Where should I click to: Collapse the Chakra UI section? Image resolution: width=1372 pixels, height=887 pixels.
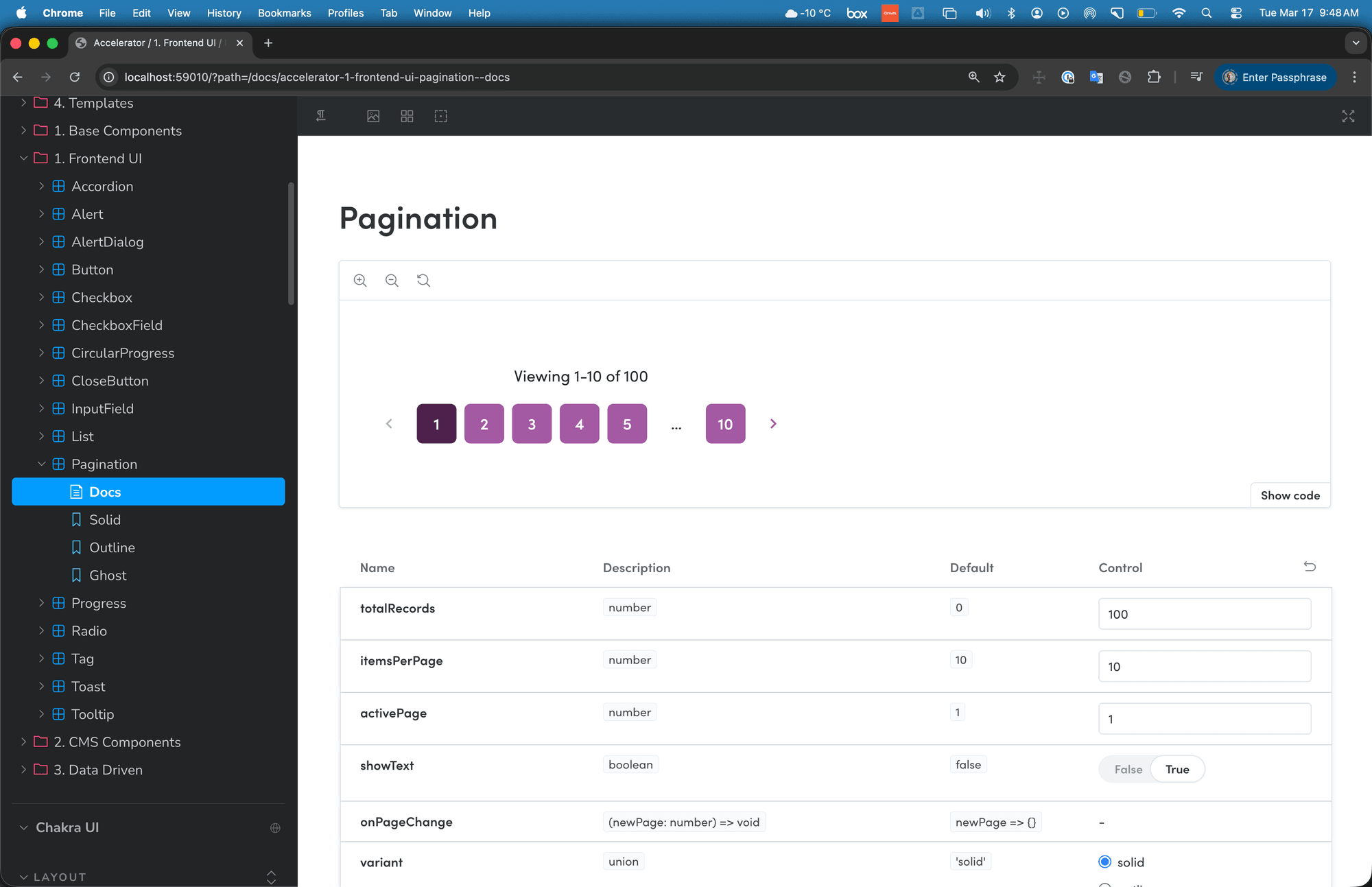click(24, 827)
